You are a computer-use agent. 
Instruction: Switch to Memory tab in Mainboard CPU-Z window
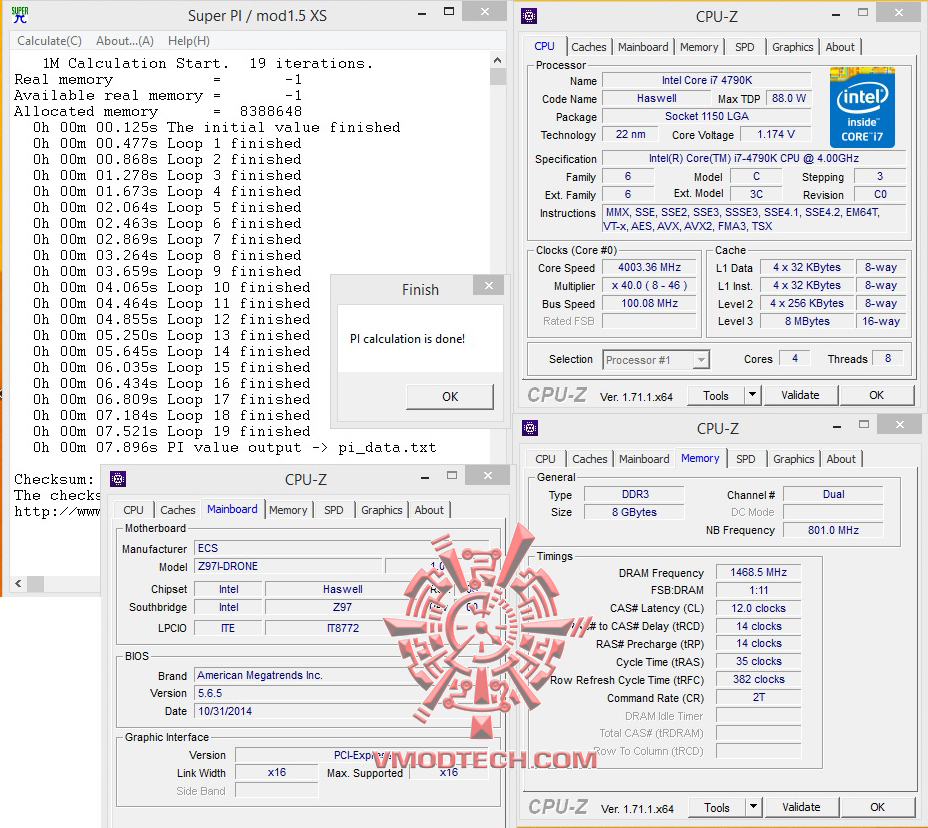coord(288,510)
